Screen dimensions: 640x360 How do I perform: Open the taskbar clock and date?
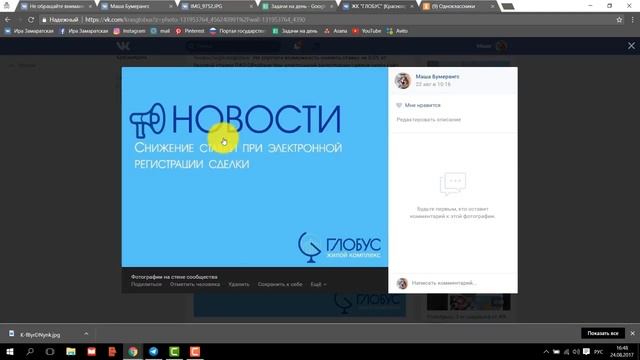click(x=622, y=351)
